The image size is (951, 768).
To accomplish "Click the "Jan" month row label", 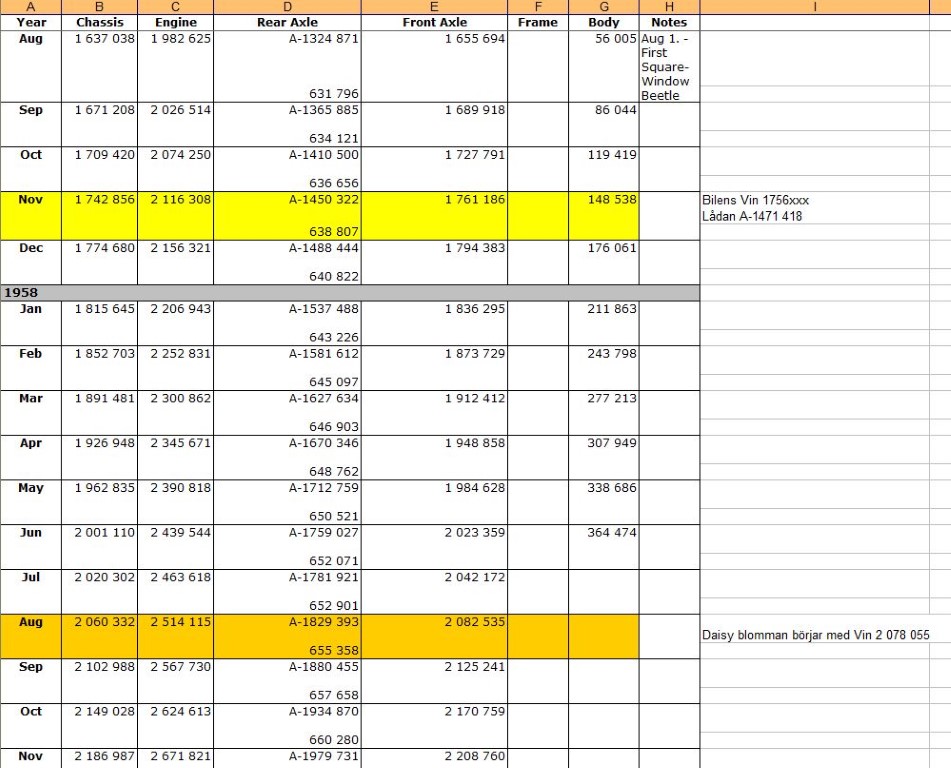I will tap(31, 310).
